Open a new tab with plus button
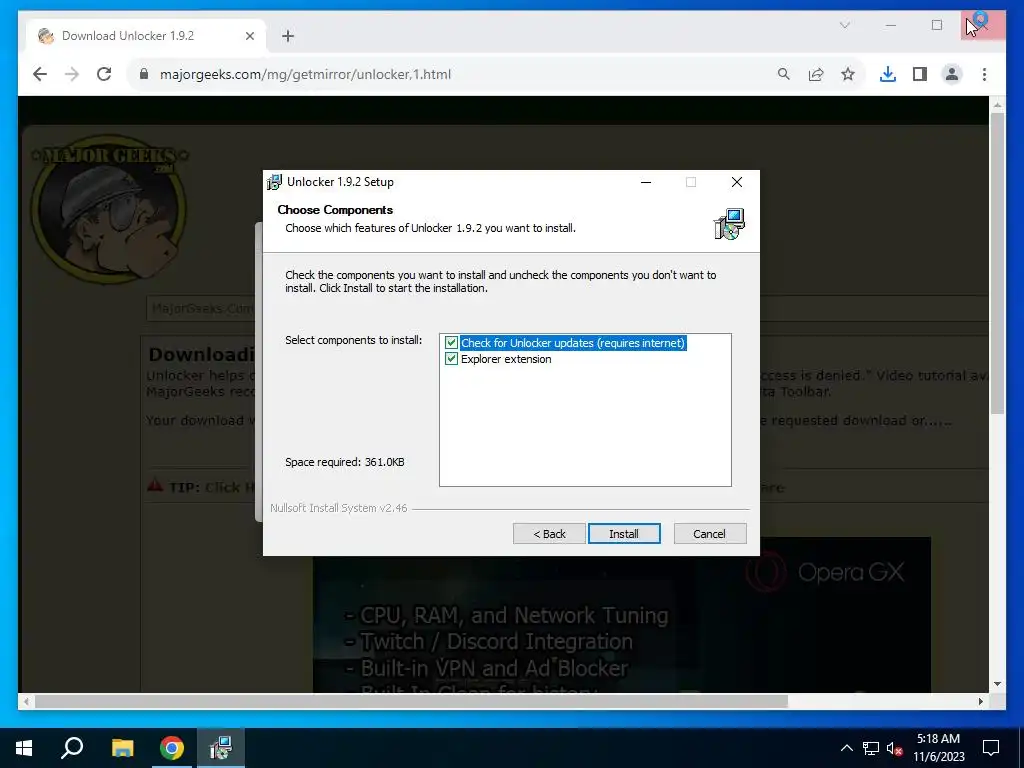Viewport: 1024px width, 768px height. point(288,36)
